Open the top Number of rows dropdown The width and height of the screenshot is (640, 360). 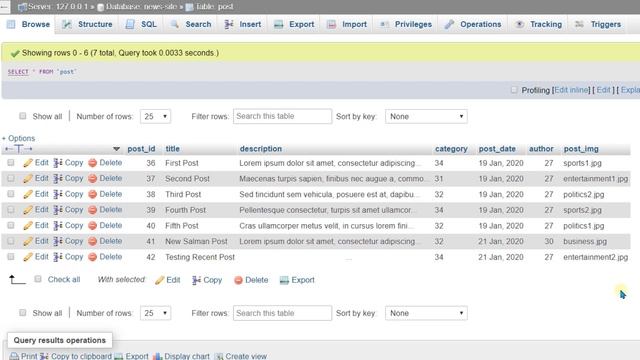pyautogui.click(x=156, y=116)
